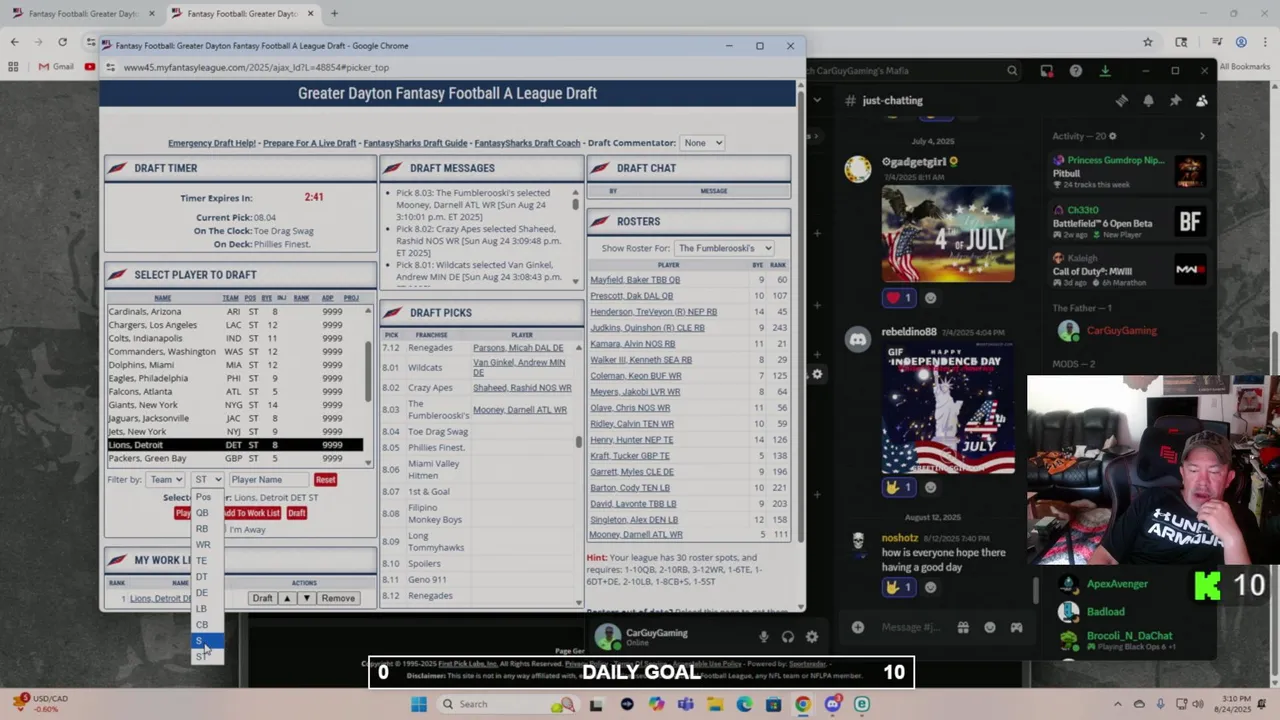
Task: Click Discord search magnifier icon
Action: pyautogui.click(x=1012, y=71)
